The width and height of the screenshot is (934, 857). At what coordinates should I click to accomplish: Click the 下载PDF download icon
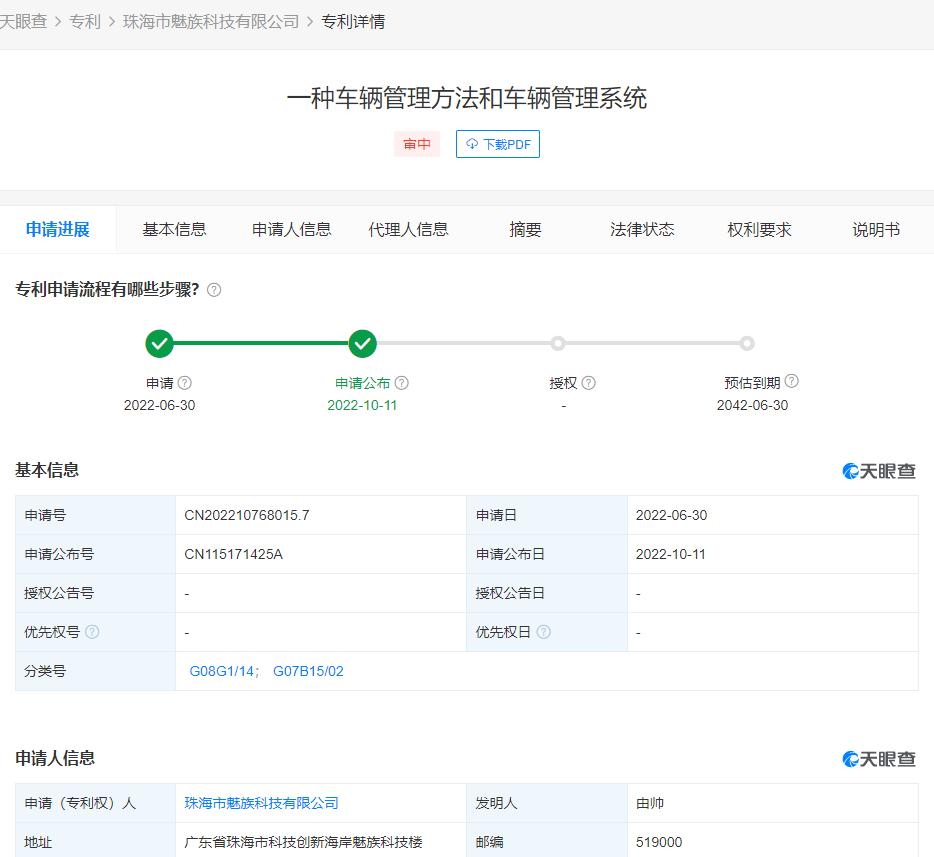470,144
